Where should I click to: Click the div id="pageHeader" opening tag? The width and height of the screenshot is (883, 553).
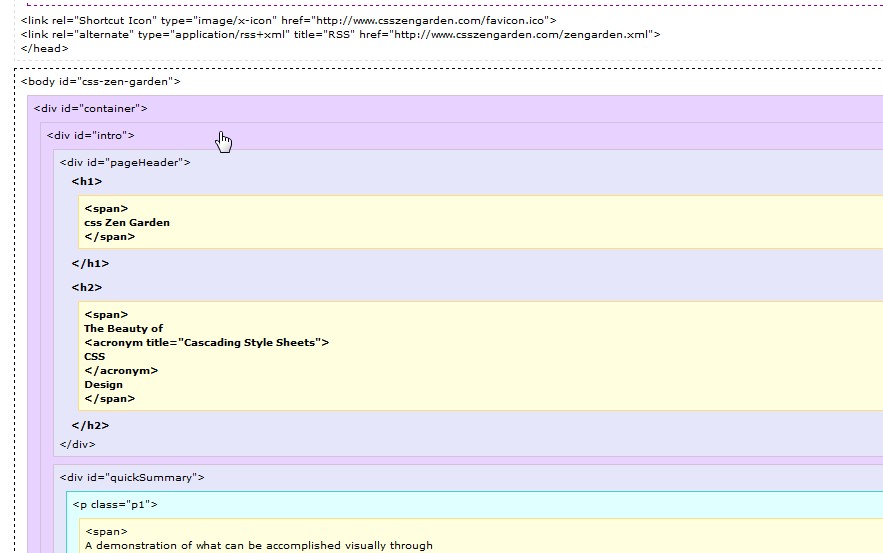pos(125,163)
